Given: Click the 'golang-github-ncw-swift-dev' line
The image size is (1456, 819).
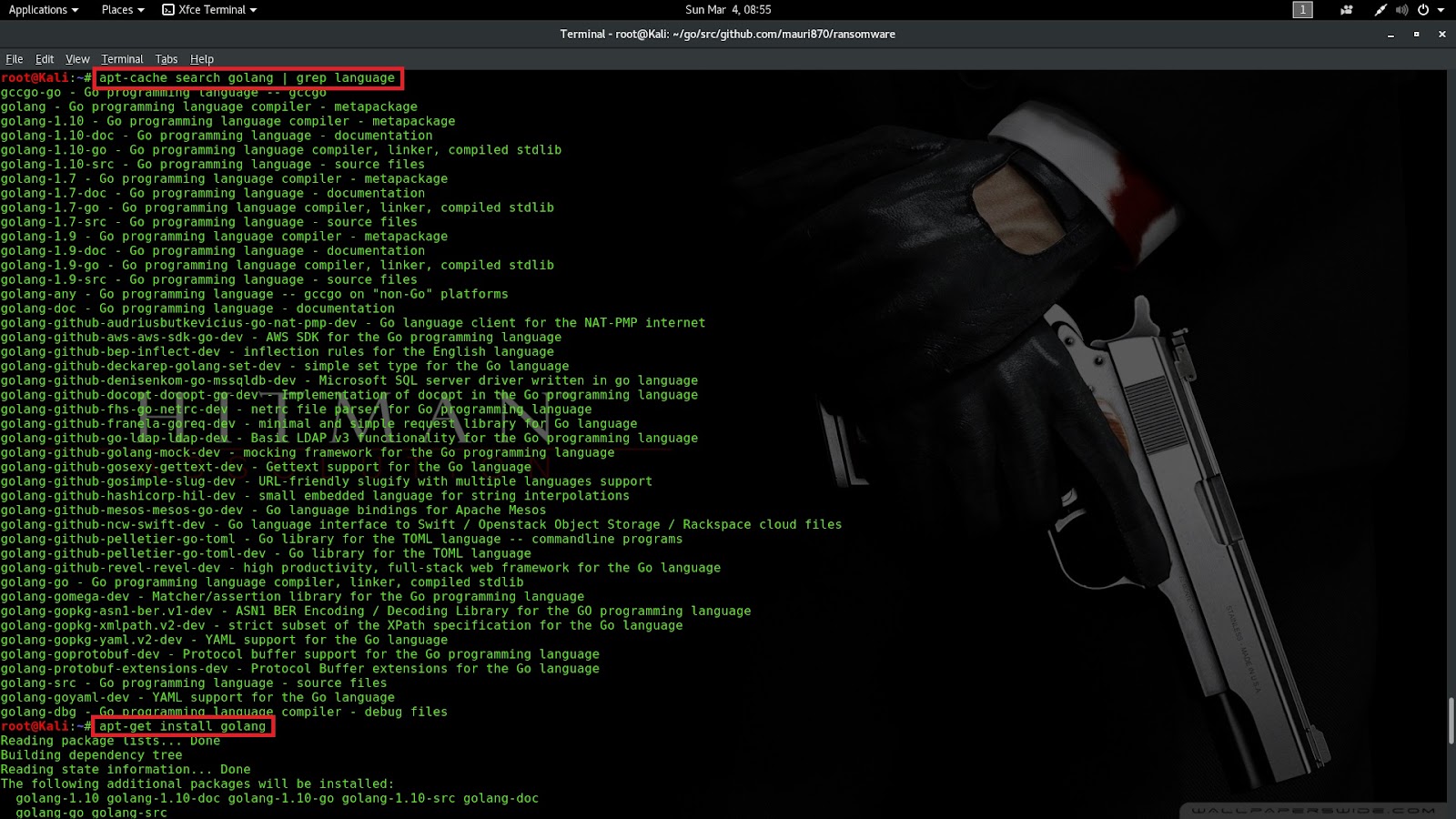Looking at the screenshot, I should (421, 525).
